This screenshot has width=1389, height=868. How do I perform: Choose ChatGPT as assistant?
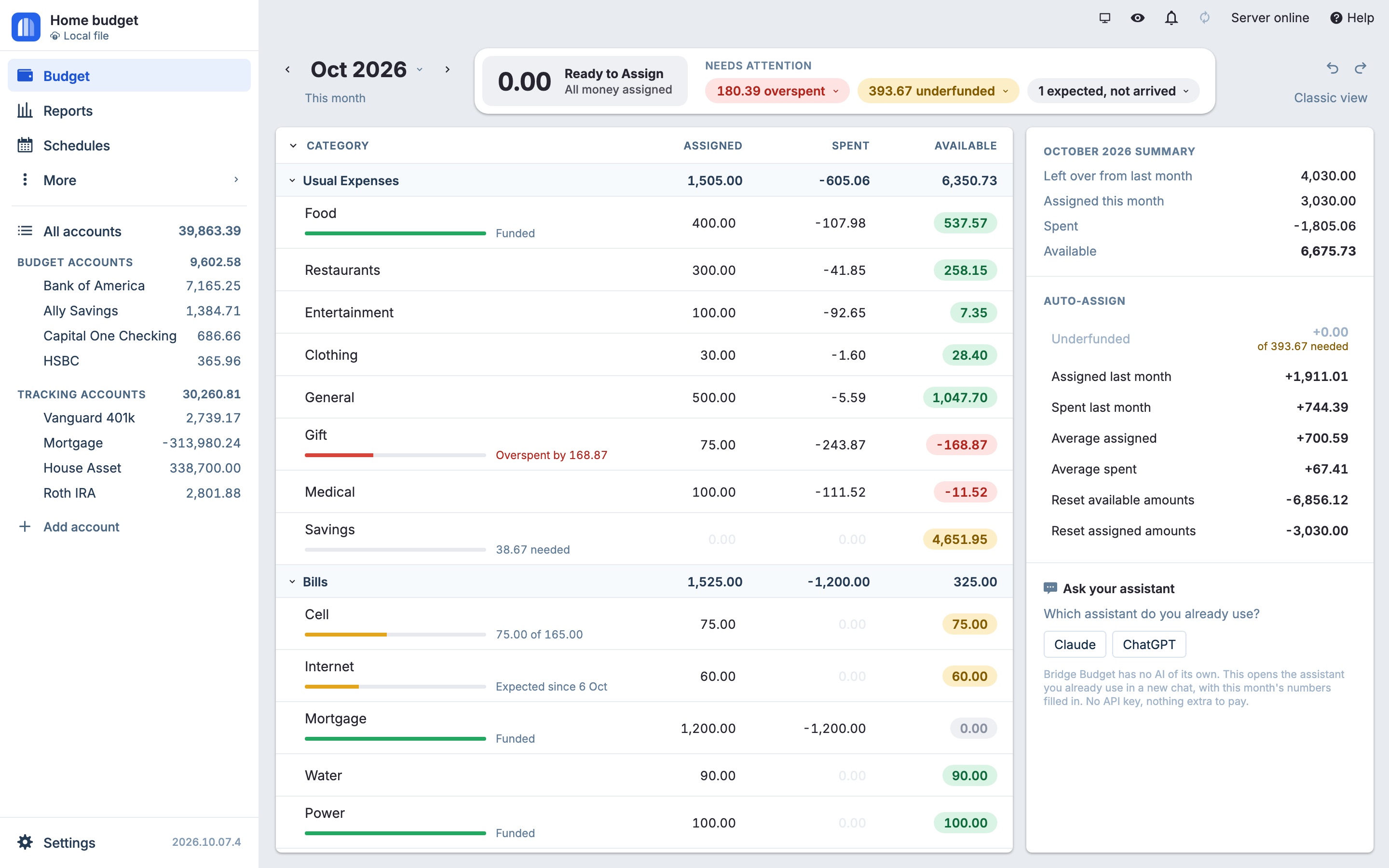(x=1148, y=644)
